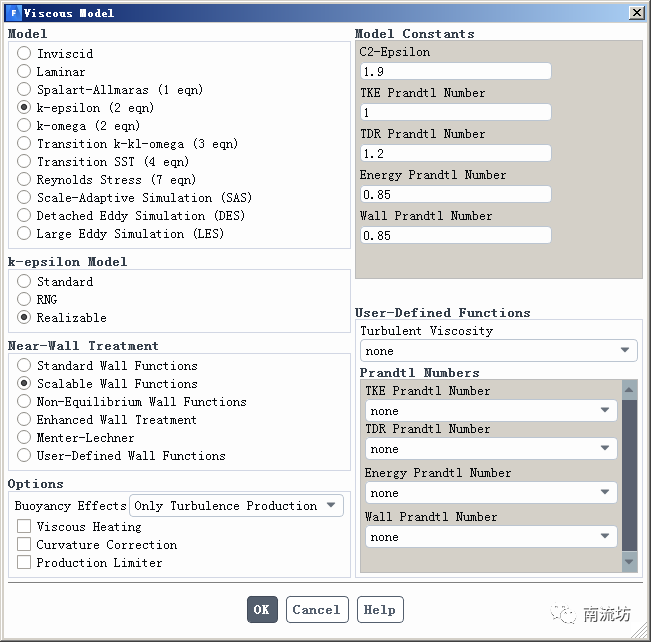Click scroll-up arrow in Prandtl Numbers list
This screenshot has width=651, height=642.
tap(629, 390)
